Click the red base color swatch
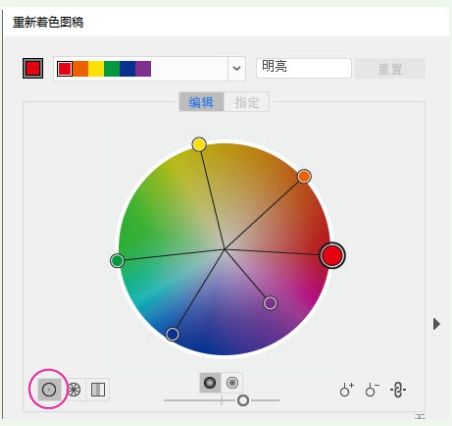 [33, 69]
